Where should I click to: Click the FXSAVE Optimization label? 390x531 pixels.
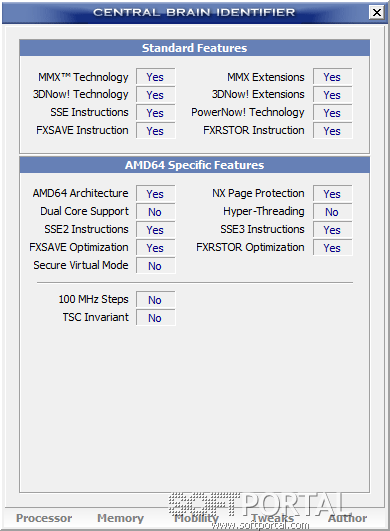tap(79, 247)
